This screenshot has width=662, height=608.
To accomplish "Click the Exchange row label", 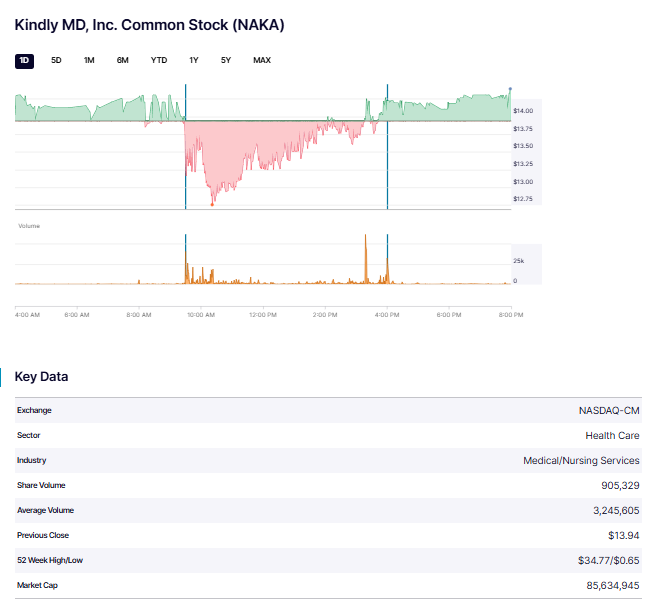I will pyautogui.click(x=34, y=410).
